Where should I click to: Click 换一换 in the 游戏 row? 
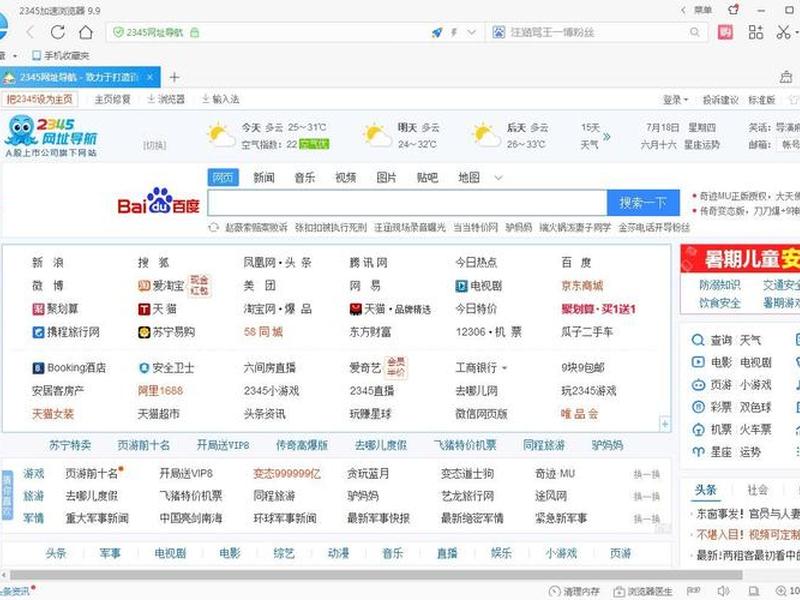point(646,474)
